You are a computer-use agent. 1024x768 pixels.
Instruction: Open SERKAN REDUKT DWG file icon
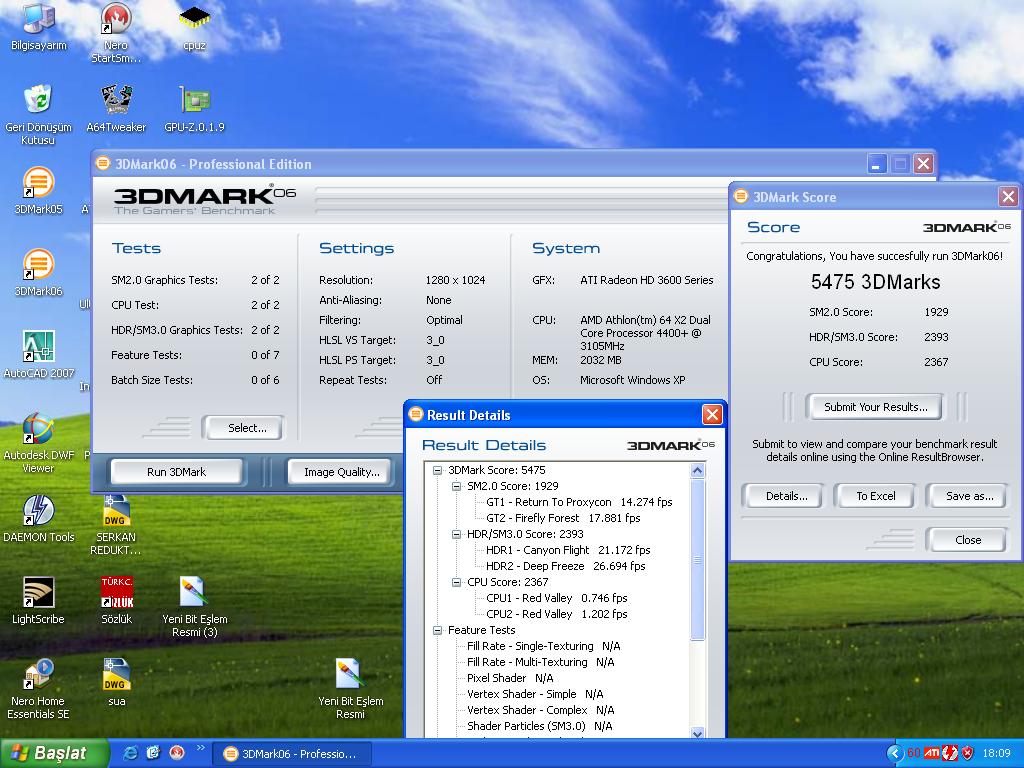[x=116, y=525]
